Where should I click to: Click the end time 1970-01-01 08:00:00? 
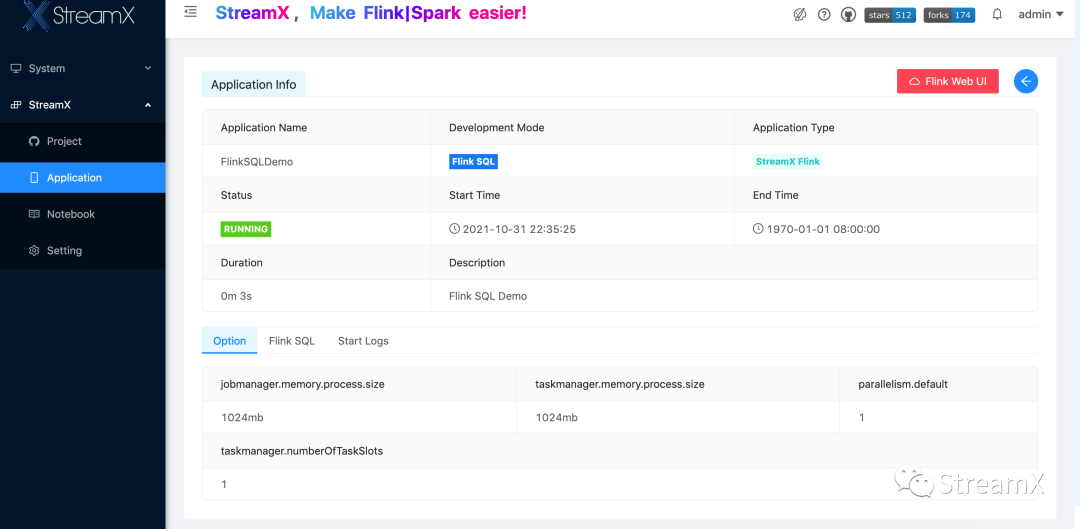click(x=823, y=229)
